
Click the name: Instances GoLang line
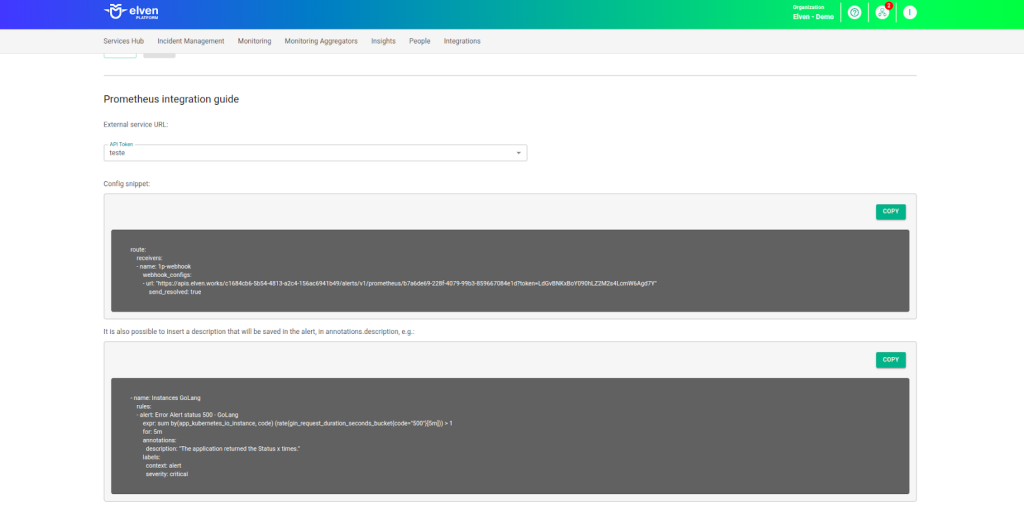(x=168, y=398)
